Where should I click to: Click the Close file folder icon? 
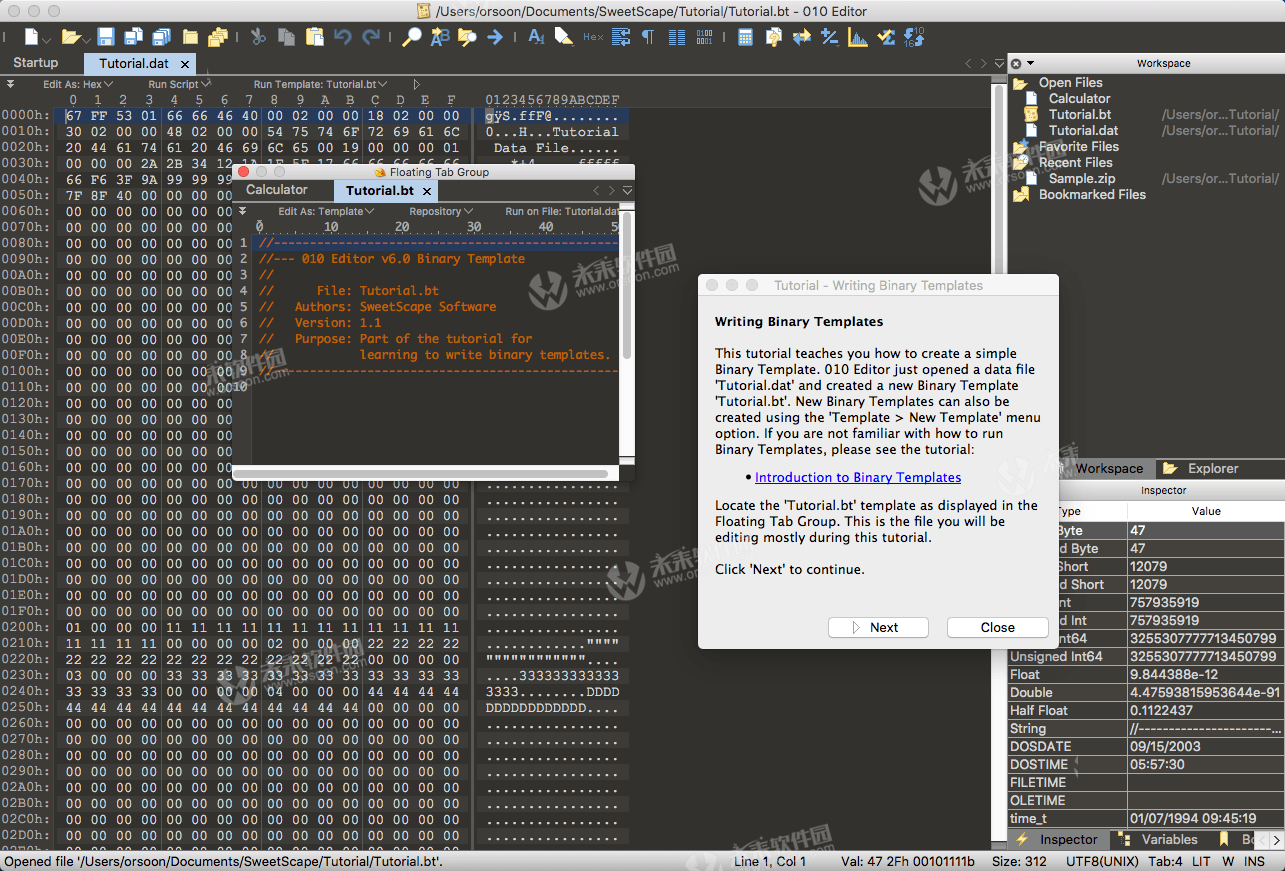click(x=190, y=37)
